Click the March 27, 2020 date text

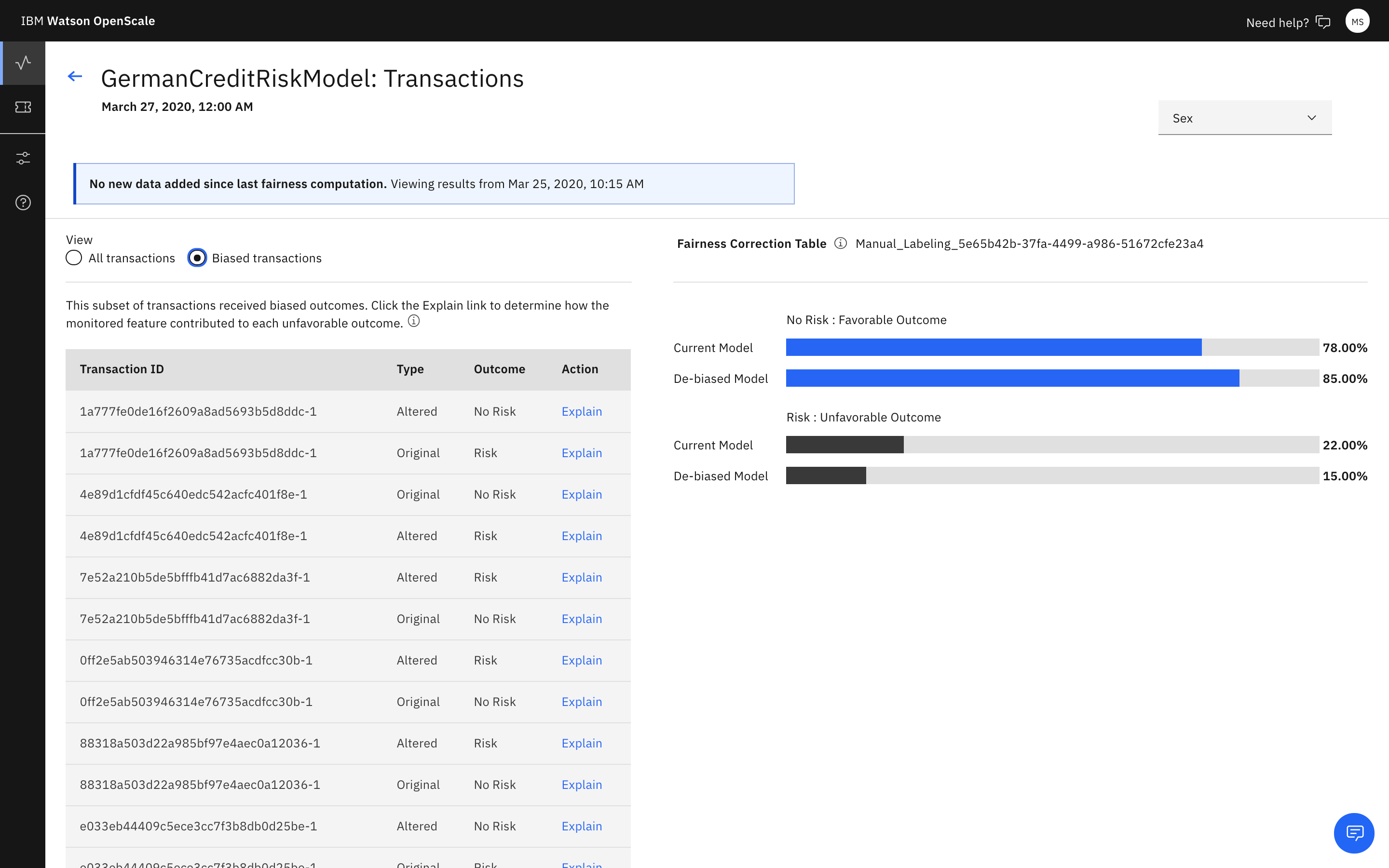pos(177,107)
